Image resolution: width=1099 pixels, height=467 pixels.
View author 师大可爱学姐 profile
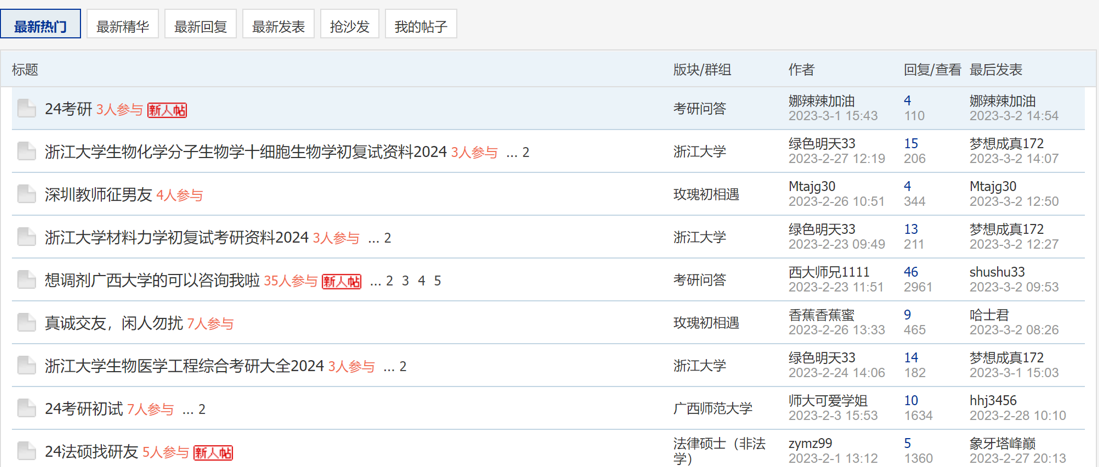pyautogui.click(x=828, y=401)
